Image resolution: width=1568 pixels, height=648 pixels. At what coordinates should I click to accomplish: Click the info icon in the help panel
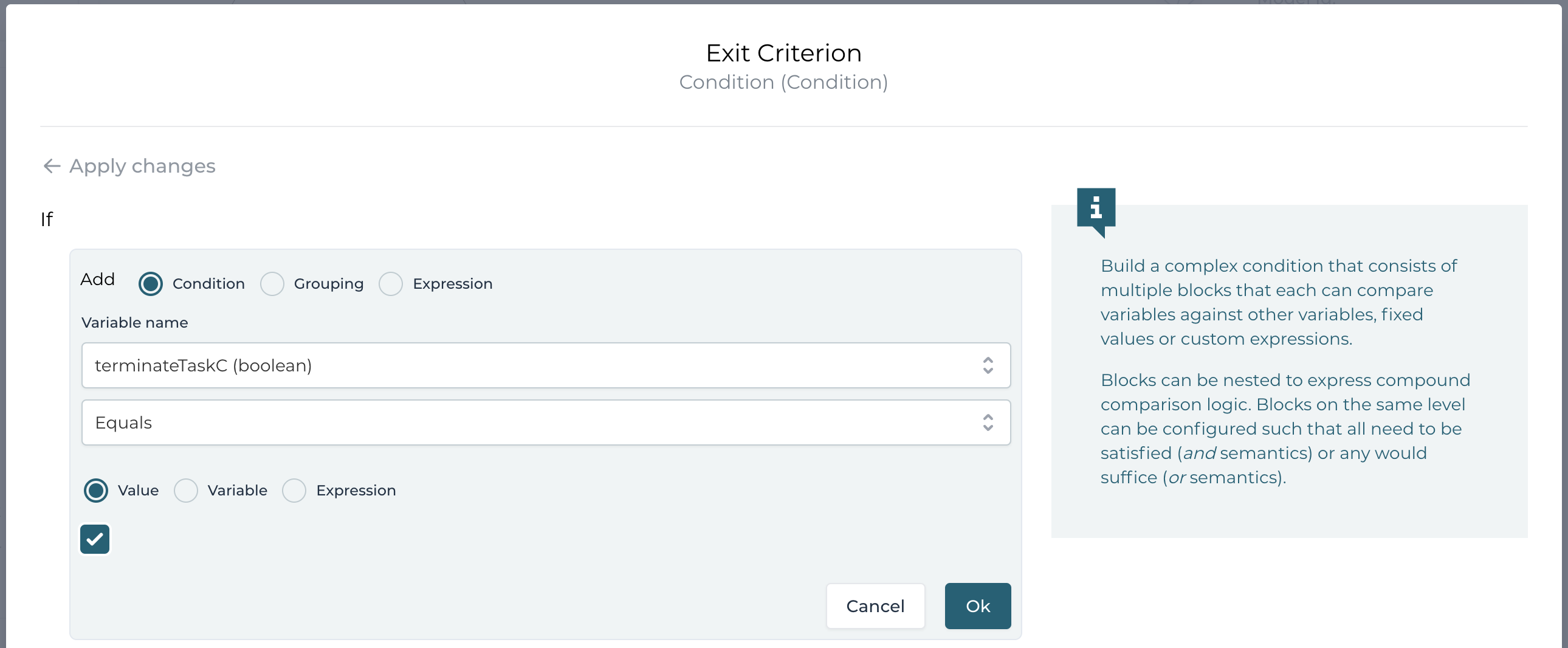(1096, 210)
